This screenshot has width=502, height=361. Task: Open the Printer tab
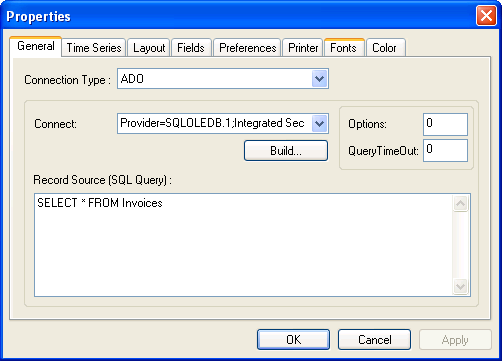pos(303,48)
